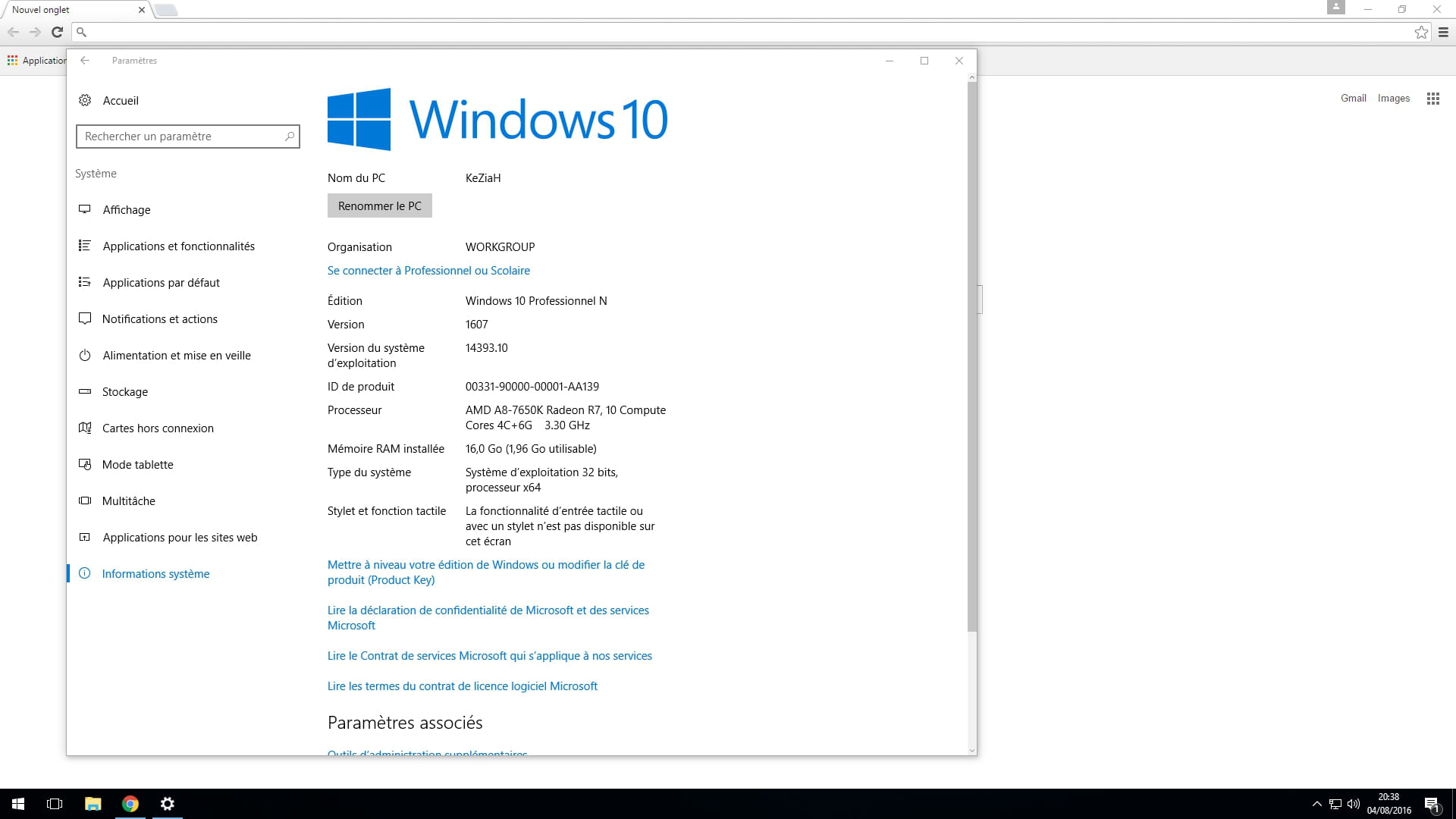The height and width of the screenshot is (819, 1456).
Task: Select Cartes hors connexion map icon
Action: pyautogui.click(x=85, y=428)
